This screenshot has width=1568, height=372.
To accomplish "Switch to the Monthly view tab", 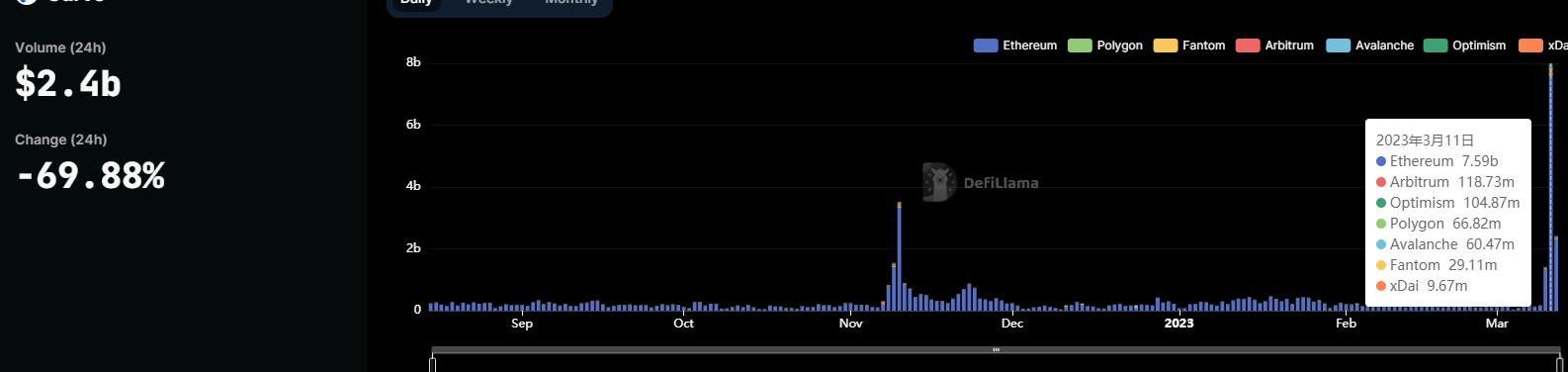I will coord(571,3).
